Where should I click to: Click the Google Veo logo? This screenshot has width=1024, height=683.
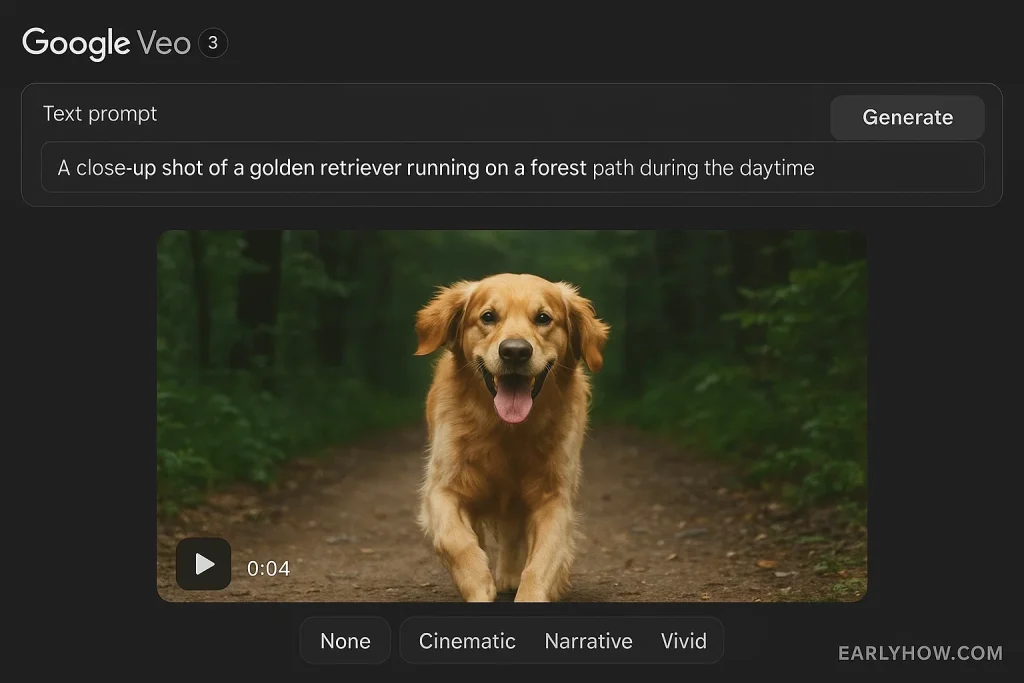point(106,43)
